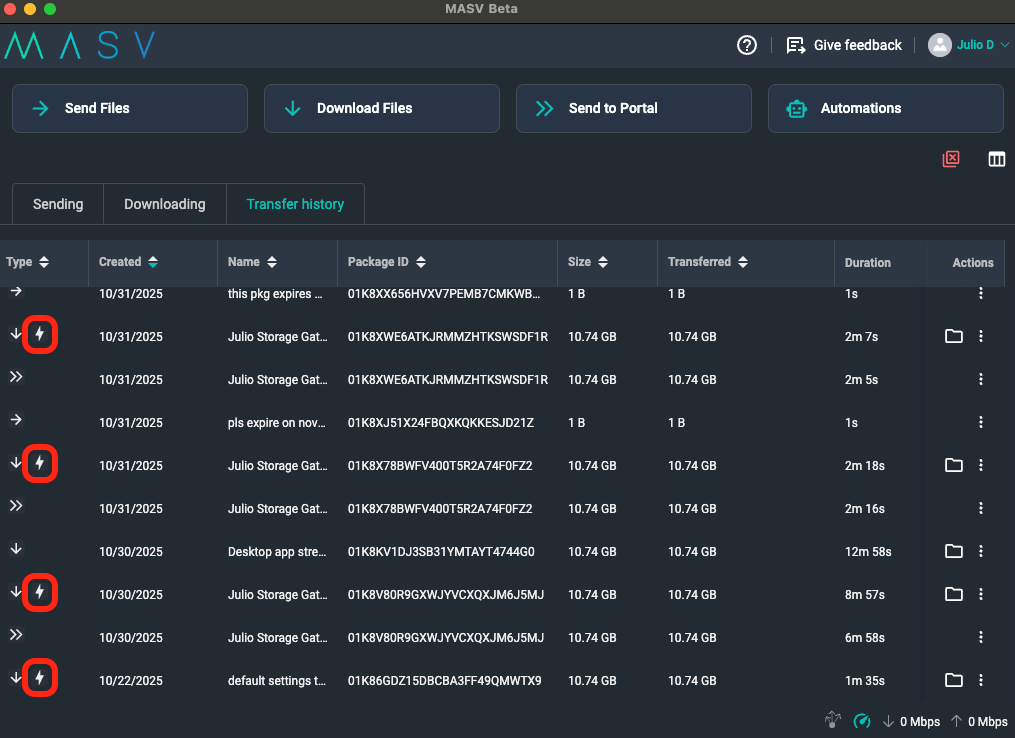
Task: Switch to the Downloading tab
Action: click(165, 204)
